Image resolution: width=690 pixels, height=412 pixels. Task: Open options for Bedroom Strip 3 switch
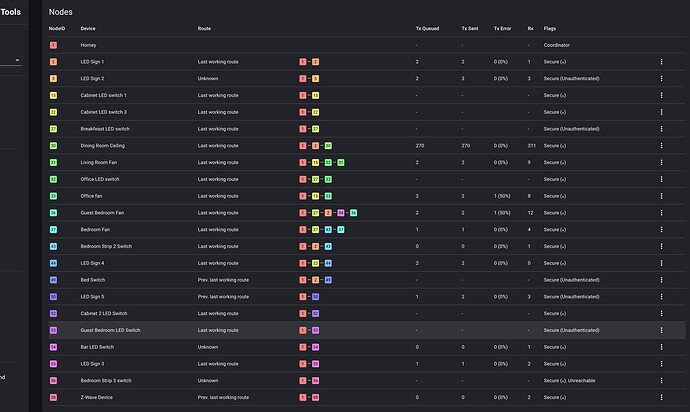[661, 381]
